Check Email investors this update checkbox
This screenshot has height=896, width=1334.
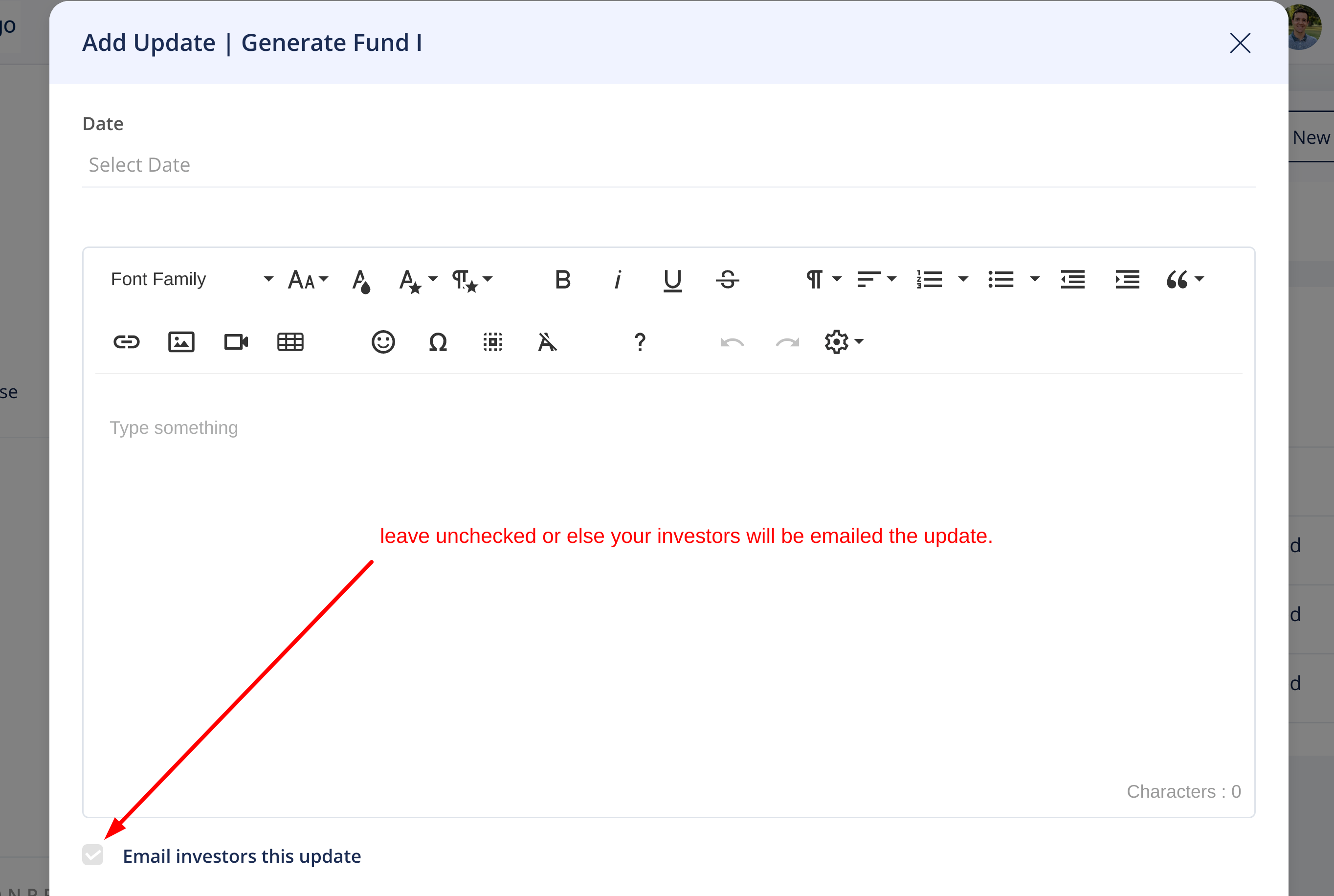[x=92, y=855]
